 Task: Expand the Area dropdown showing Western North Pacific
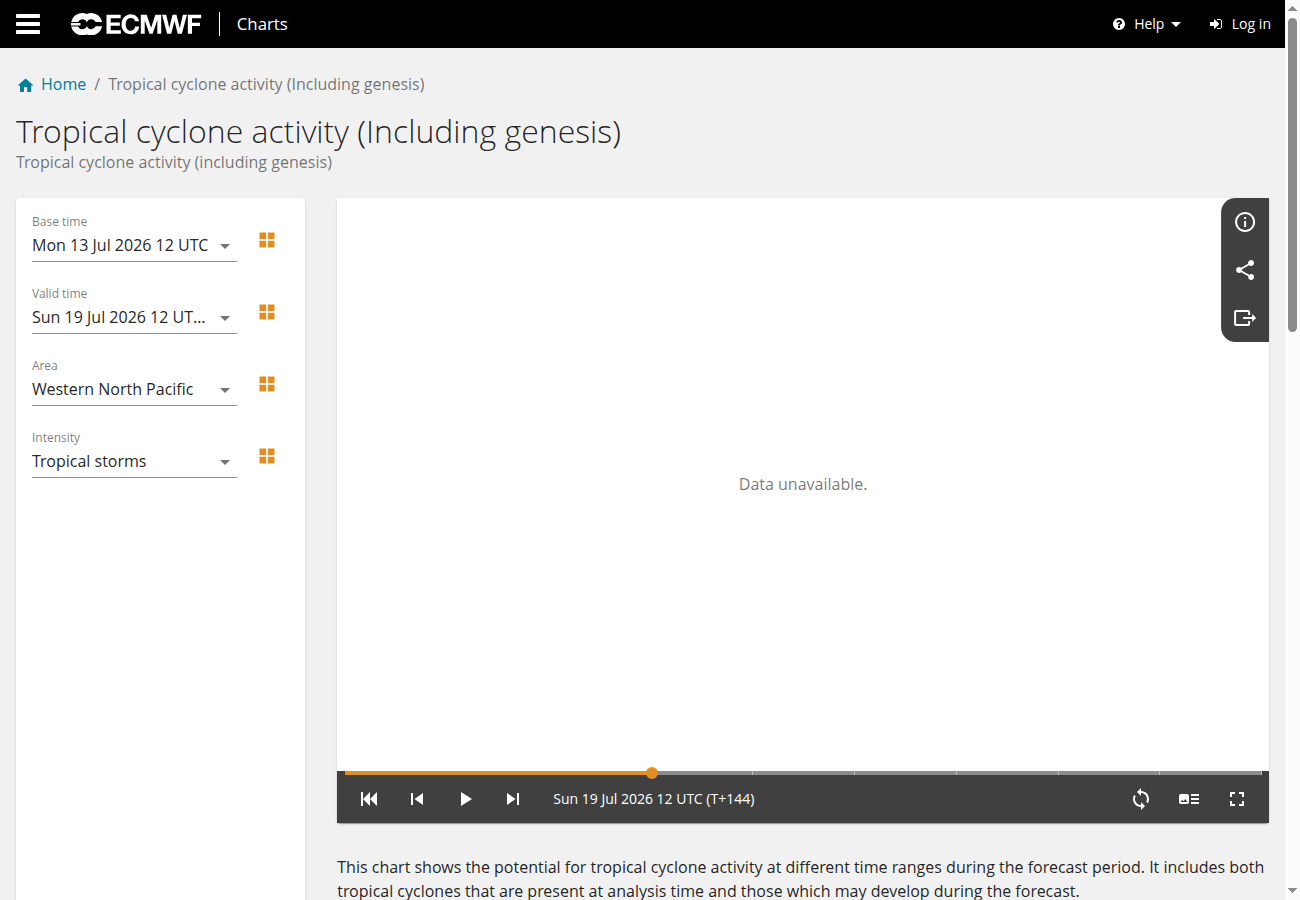click(134, 390)
